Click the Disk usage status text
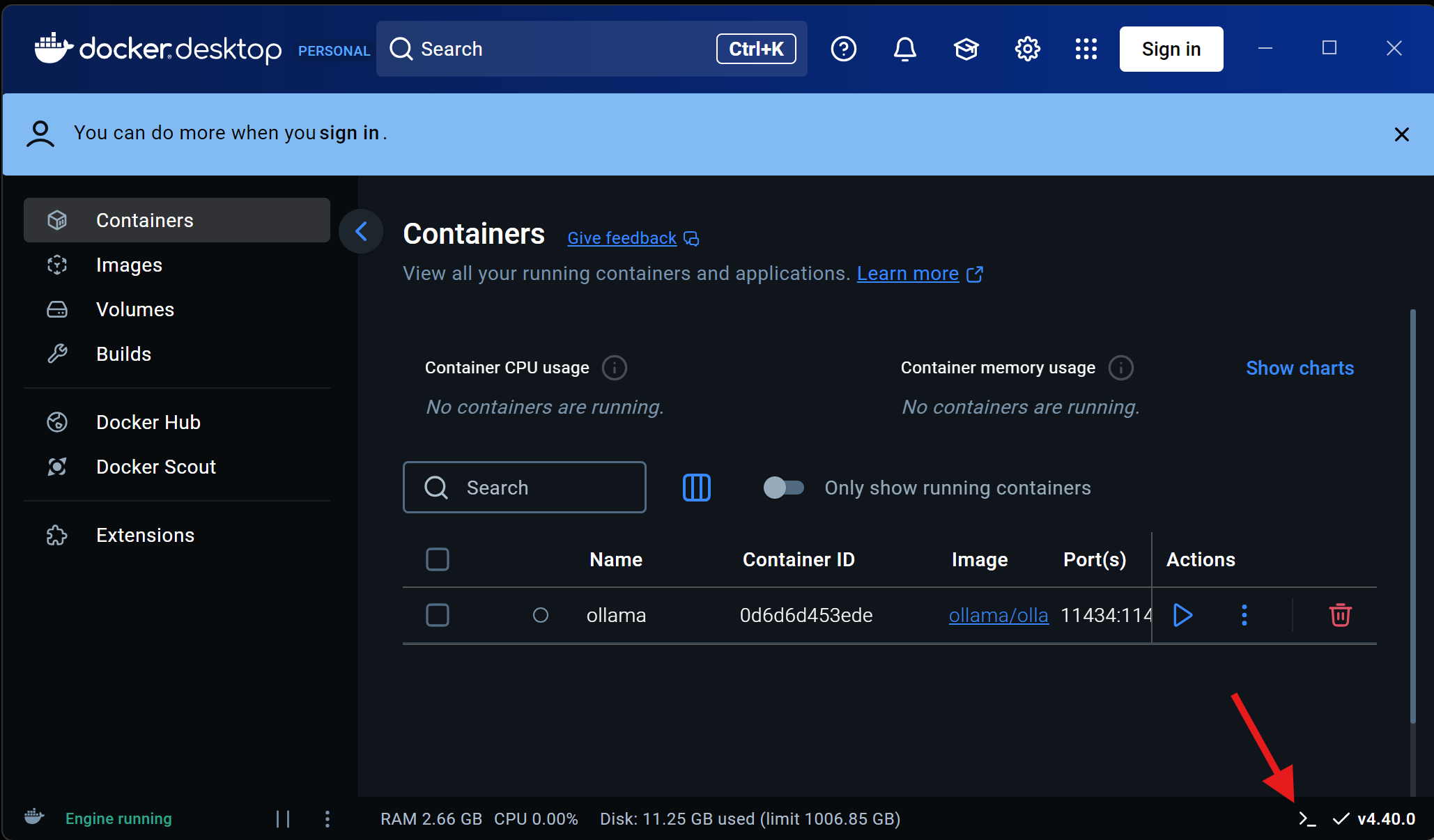1434x840 pixels. (x=750, y=819)
